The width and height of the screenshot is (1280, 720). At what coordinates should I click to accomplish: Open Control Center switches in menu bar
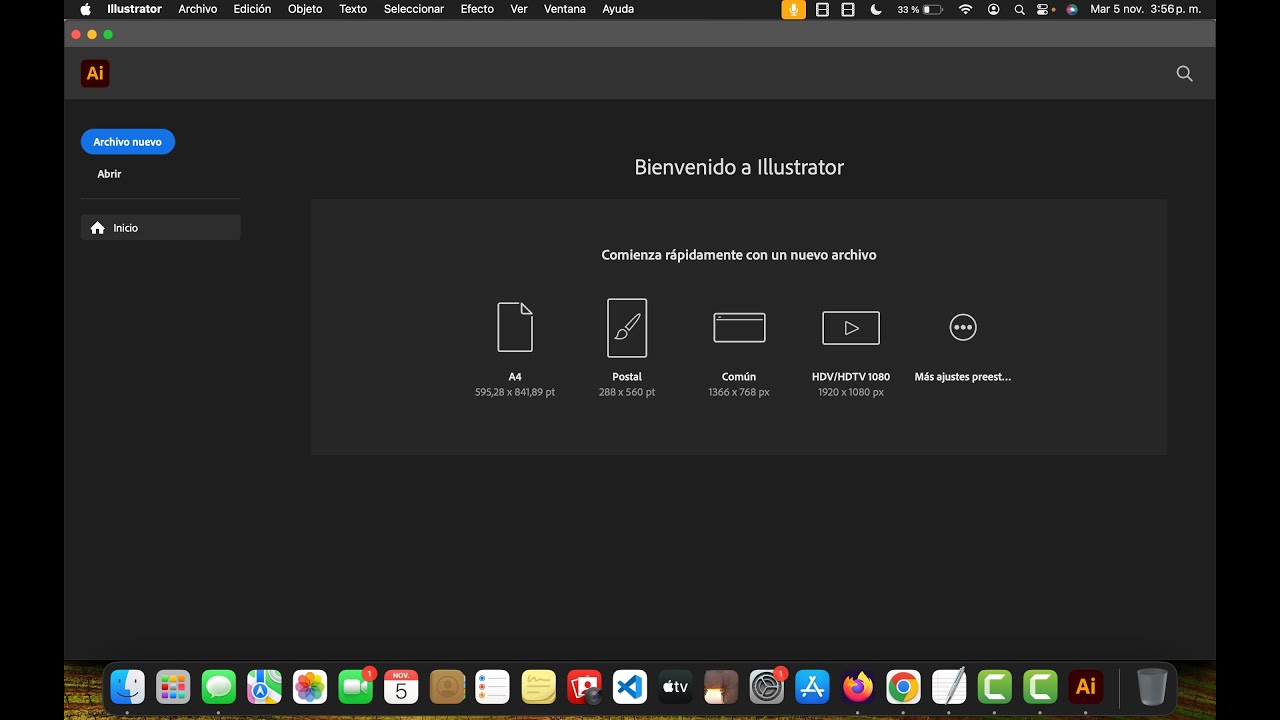tap(1045, 9)
